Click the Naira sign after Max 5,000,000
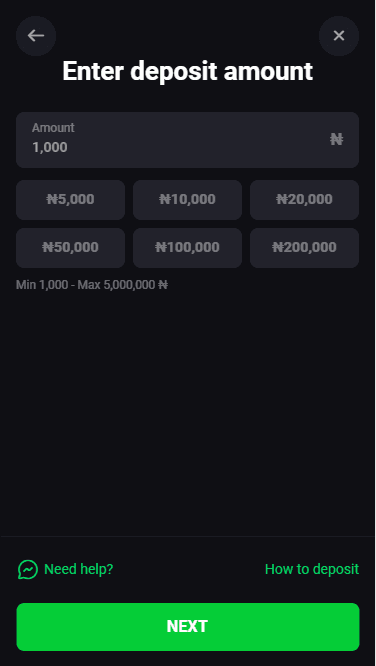Image resolution: width=376 pixels, height=666 pixels. tap(163, 285)
